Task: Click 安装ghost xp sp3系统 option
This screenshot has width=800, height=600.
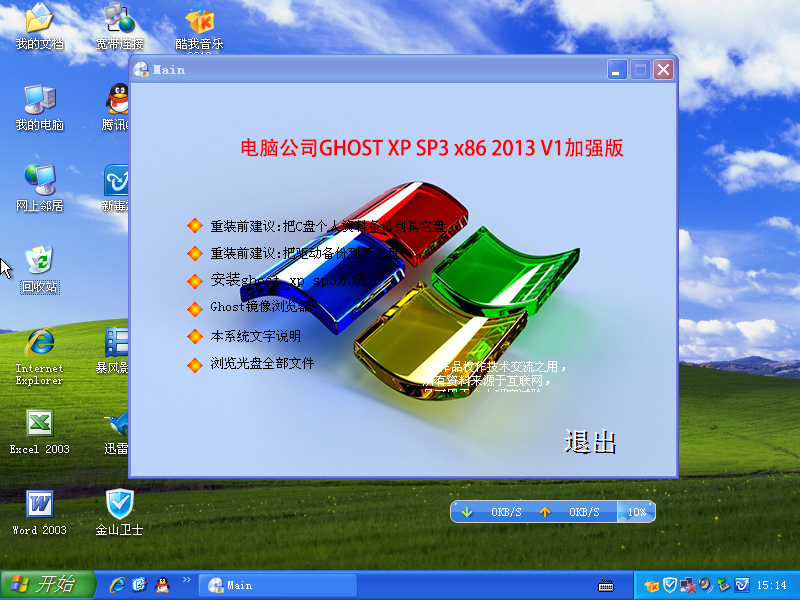Action: (x=288, y=280)
